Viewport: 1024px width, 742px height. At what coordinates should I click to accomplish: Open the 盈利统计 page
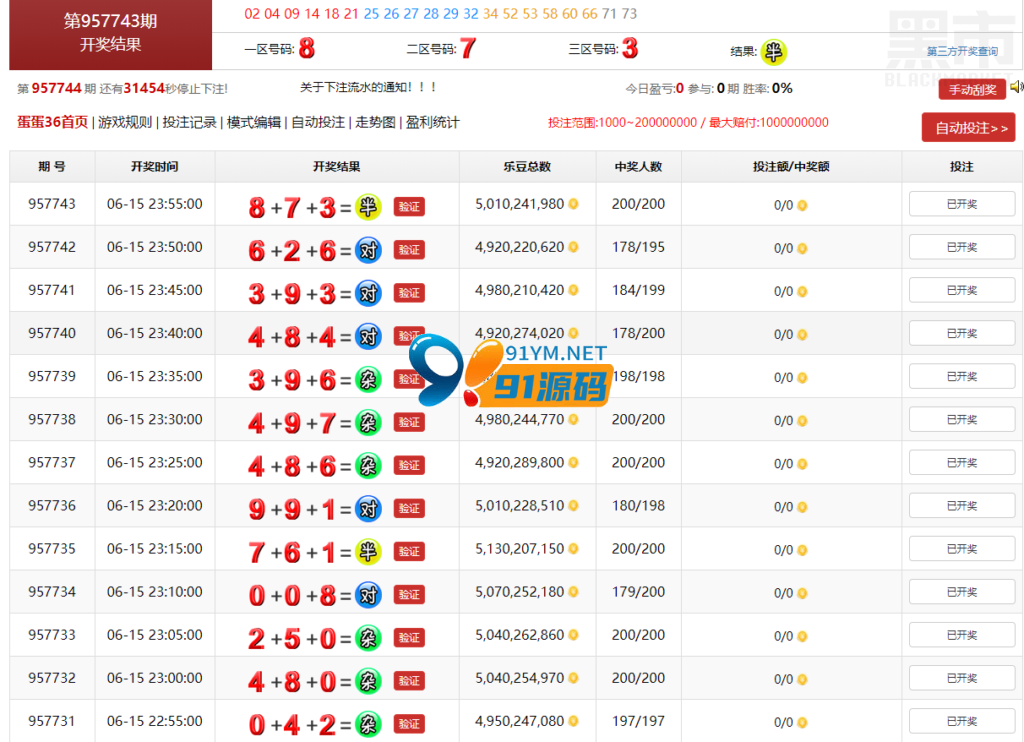[432, 122]
